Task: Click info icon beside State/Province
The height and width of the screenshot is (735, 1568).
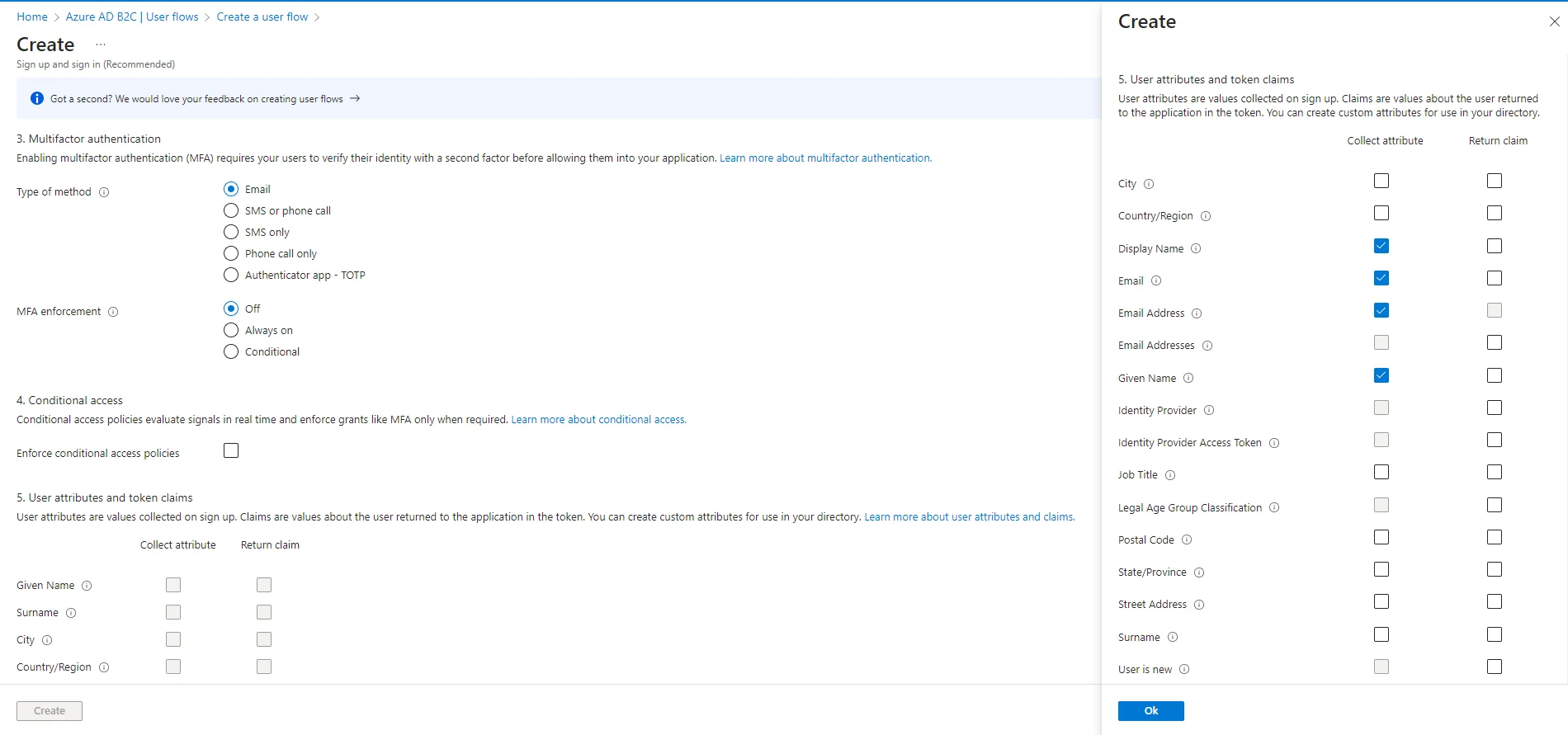Action: pos(1199,572)
